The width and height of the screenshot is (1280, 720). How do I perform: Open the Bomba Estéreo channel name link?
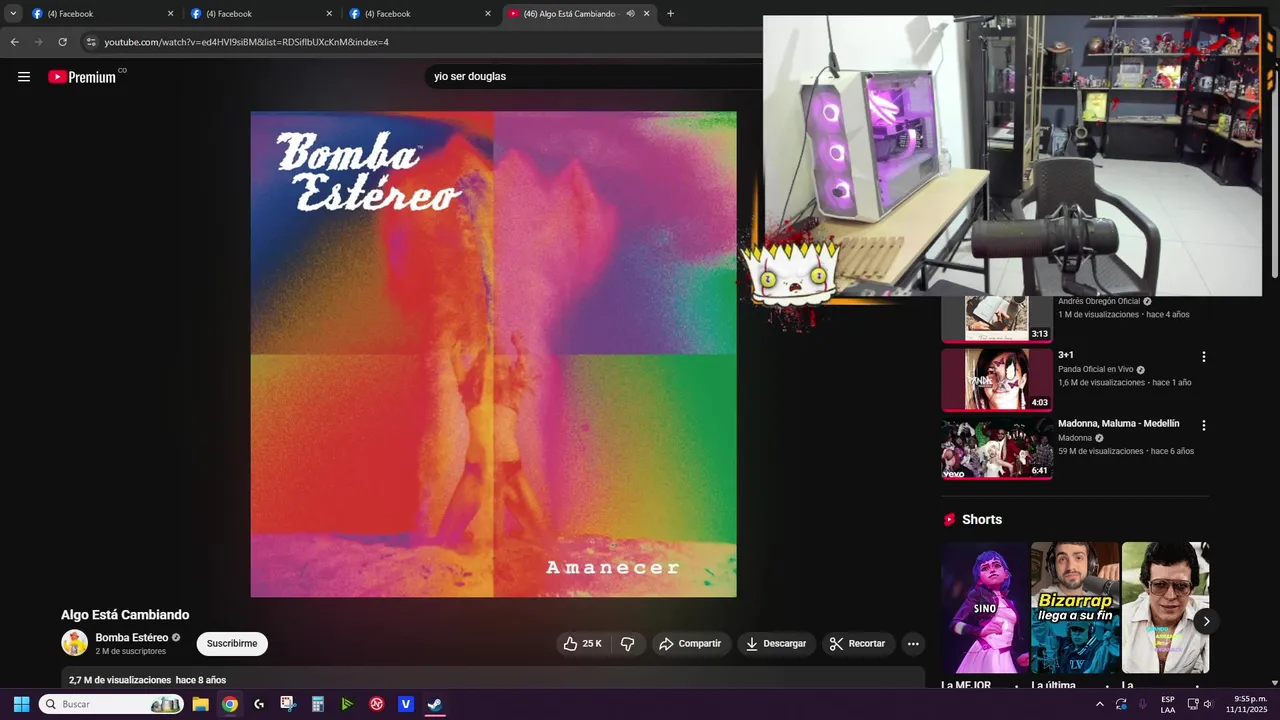point(131,638)
